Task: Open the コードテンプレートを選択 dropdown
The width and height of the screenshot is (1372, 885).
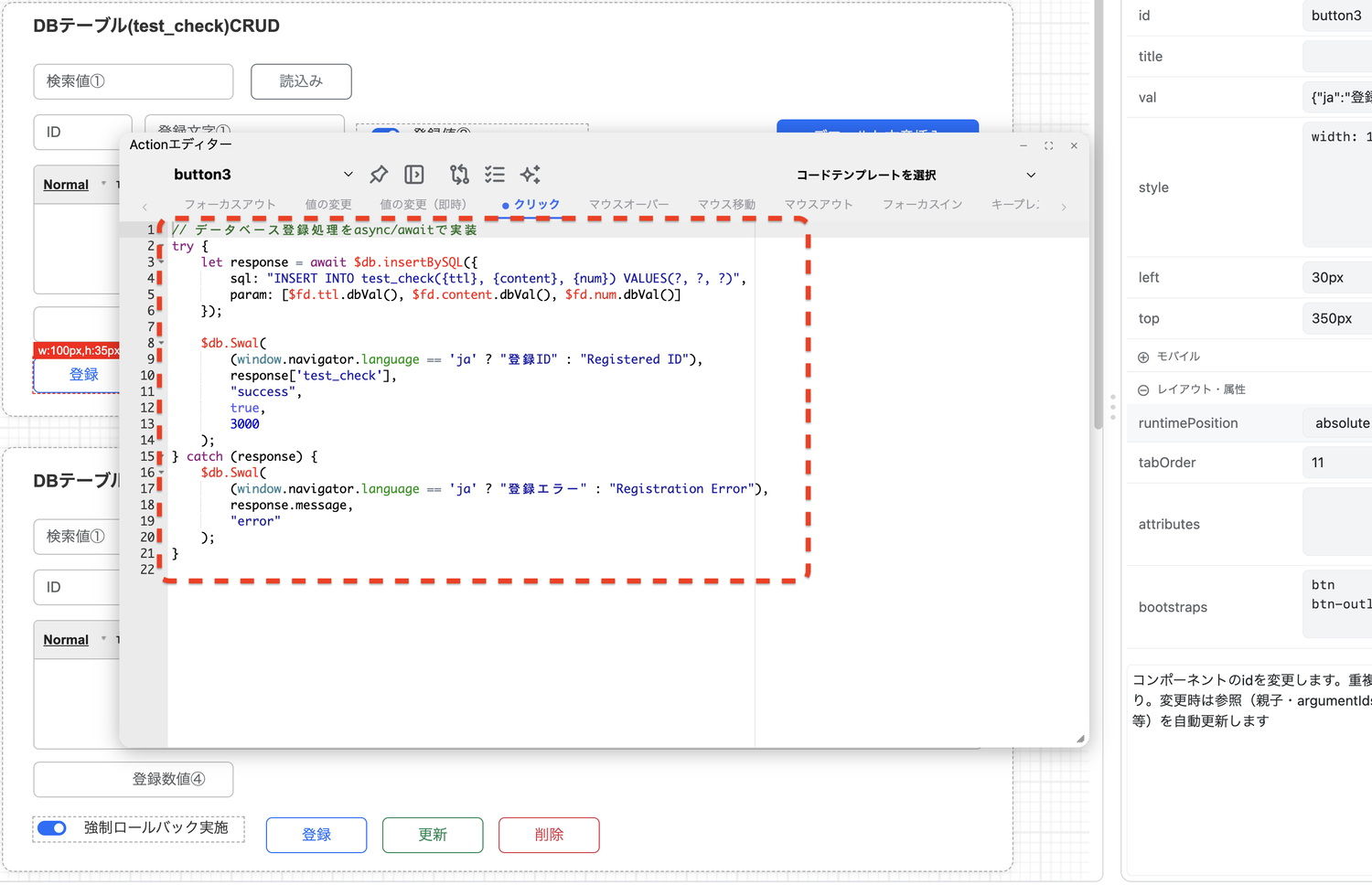Action: [x=915, y=175]
